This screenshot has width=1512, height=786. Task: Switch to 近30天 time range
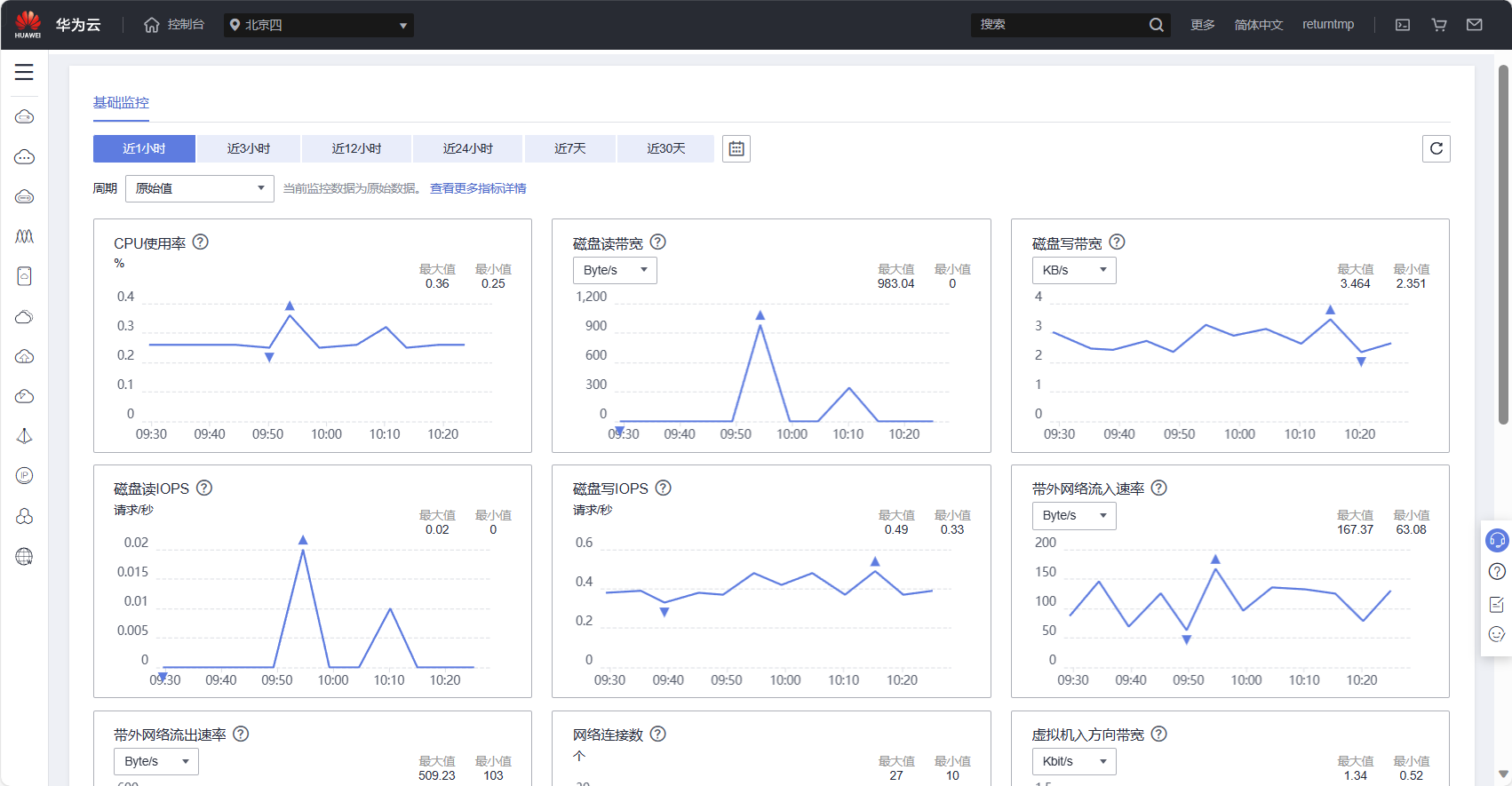click(666, 148)
